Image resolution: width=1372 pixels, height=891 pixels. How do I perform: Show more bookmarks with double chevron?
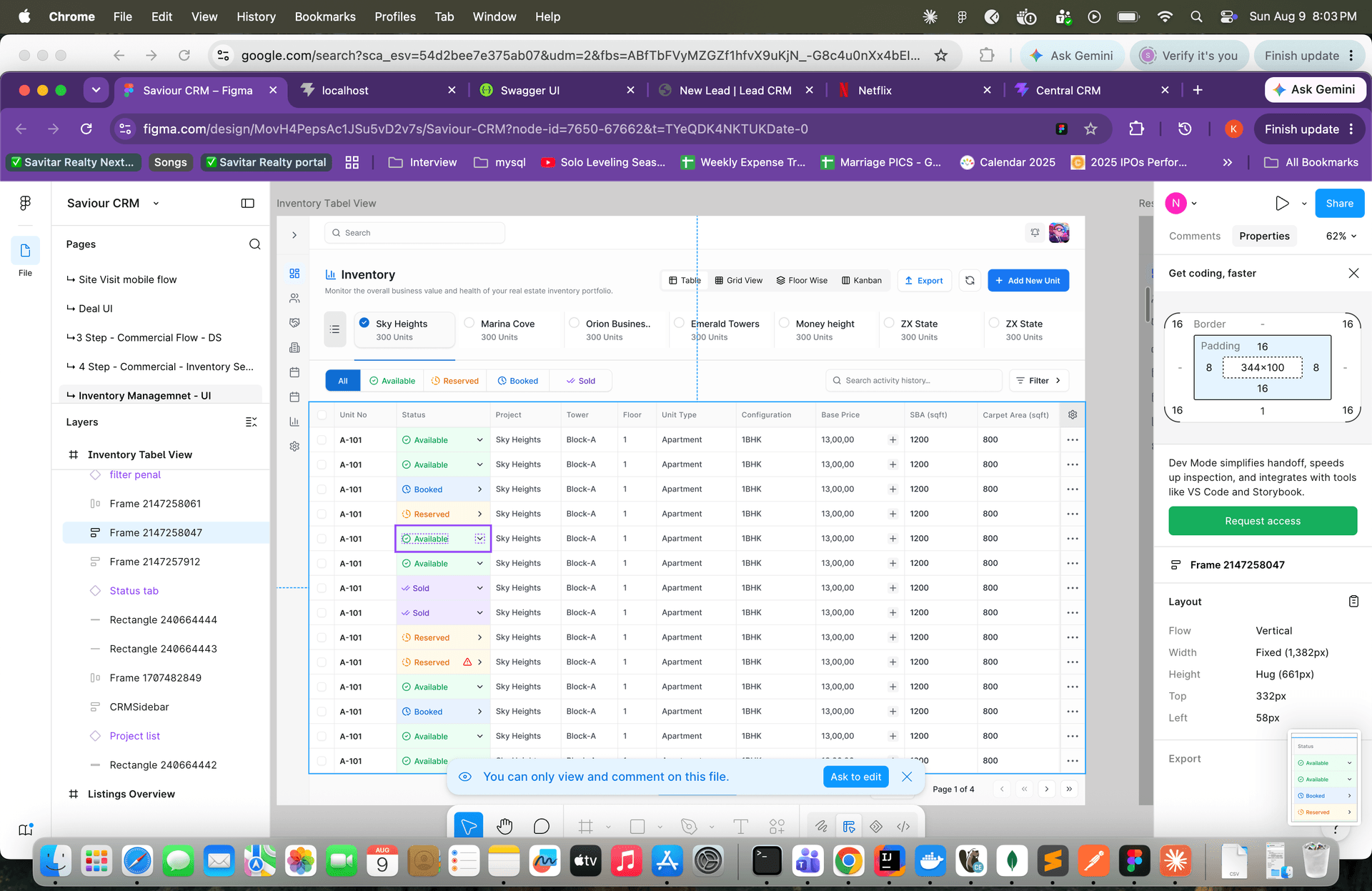(x=1227, y=162)
